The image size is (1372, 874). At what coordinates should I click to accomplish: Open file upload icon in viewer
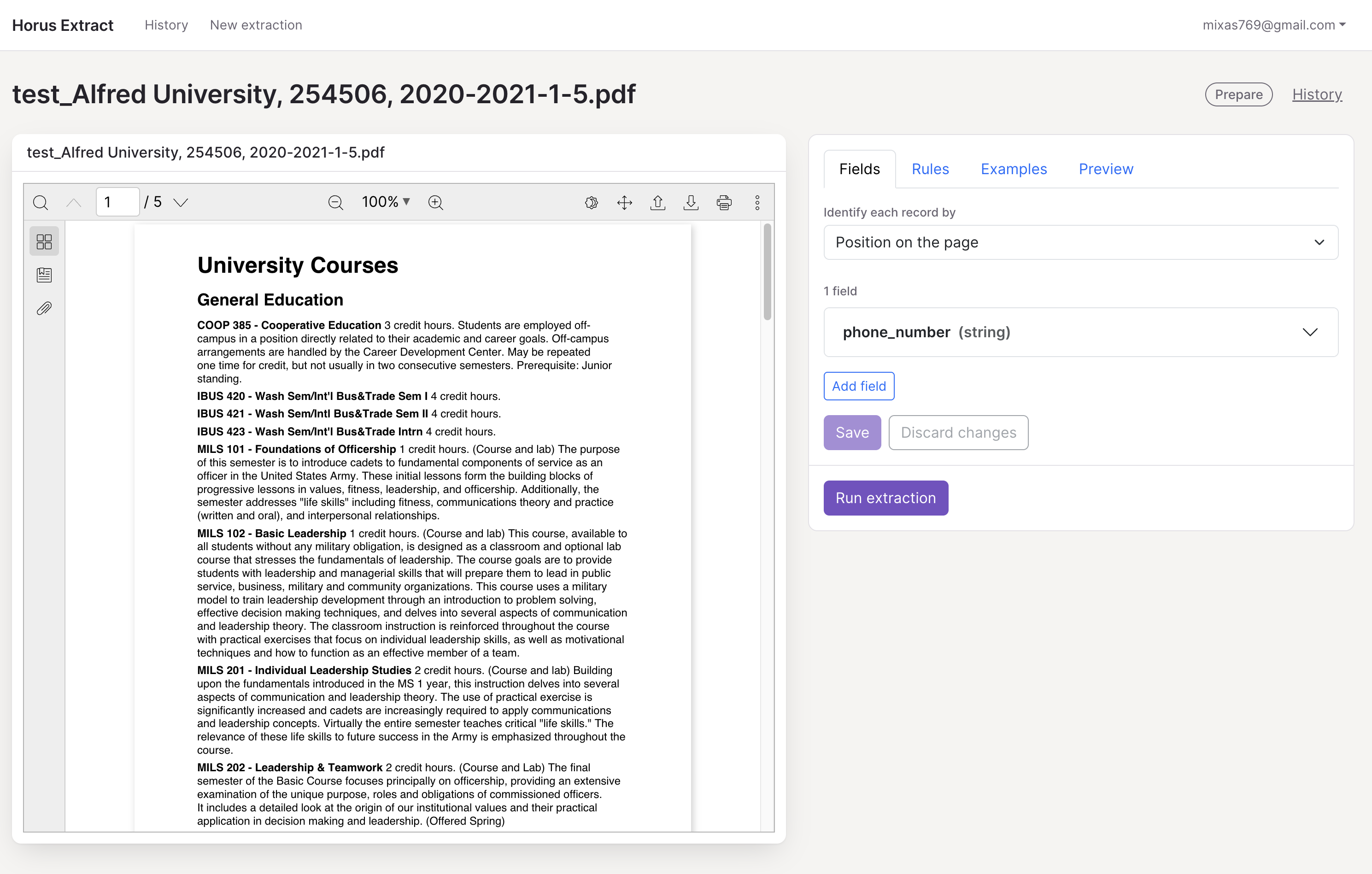[x=657, y=202]
